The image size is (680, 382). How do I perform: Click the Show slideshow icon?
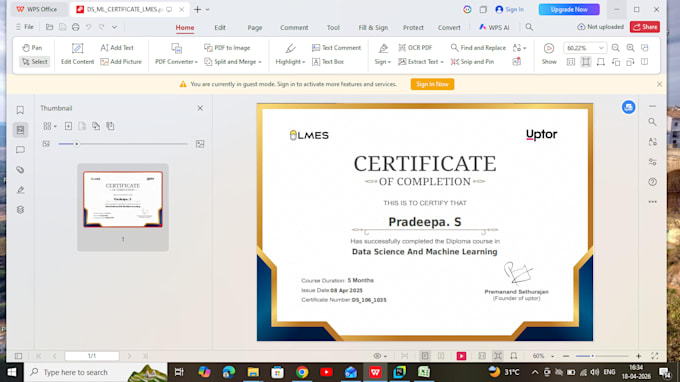click(549, 48)
